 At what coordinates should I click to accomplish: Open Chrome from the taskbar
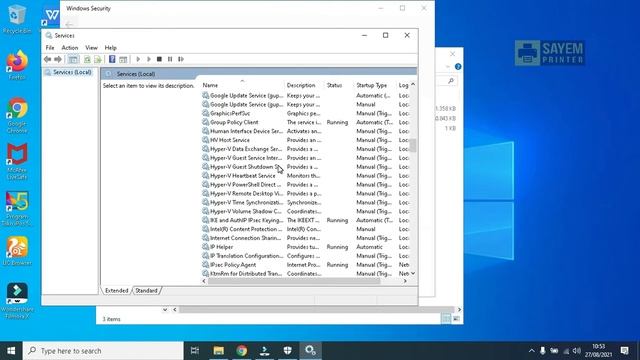click(241, 351)
